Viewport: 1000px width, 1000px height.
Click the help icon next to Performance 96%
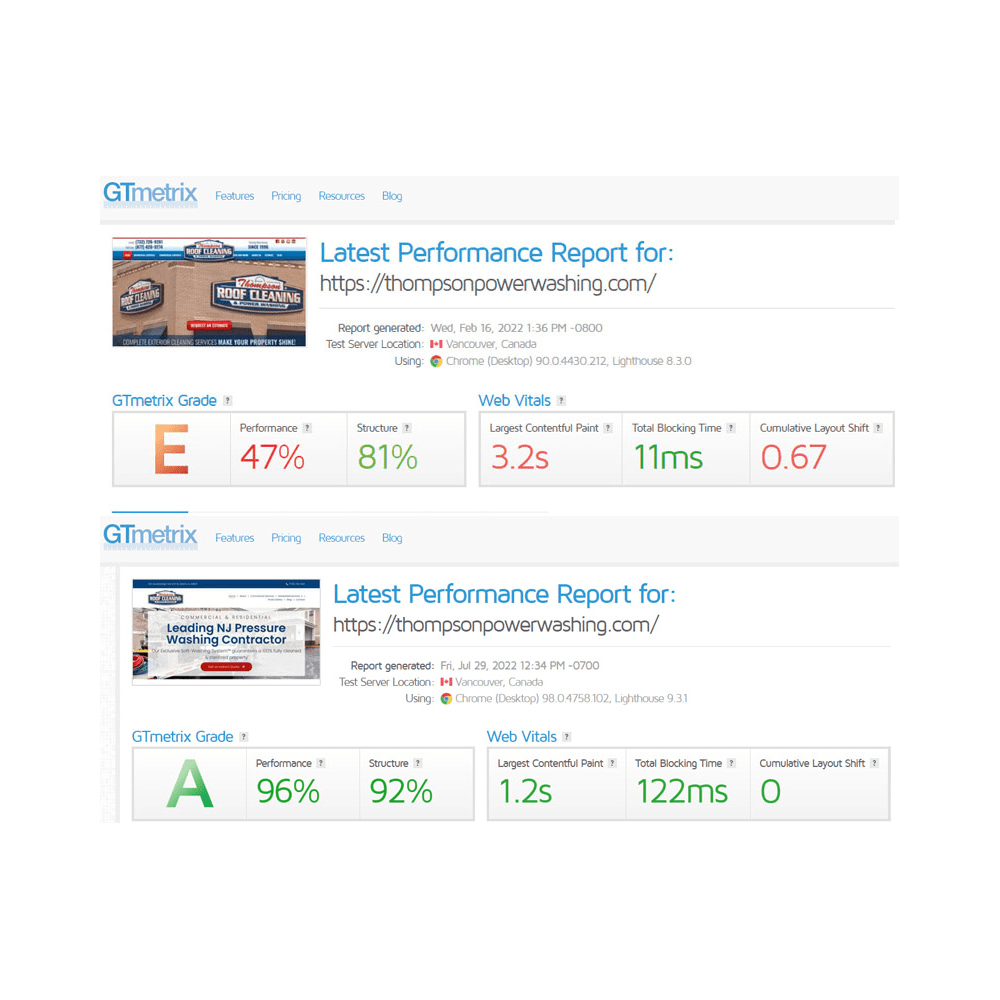coord(321,763)
